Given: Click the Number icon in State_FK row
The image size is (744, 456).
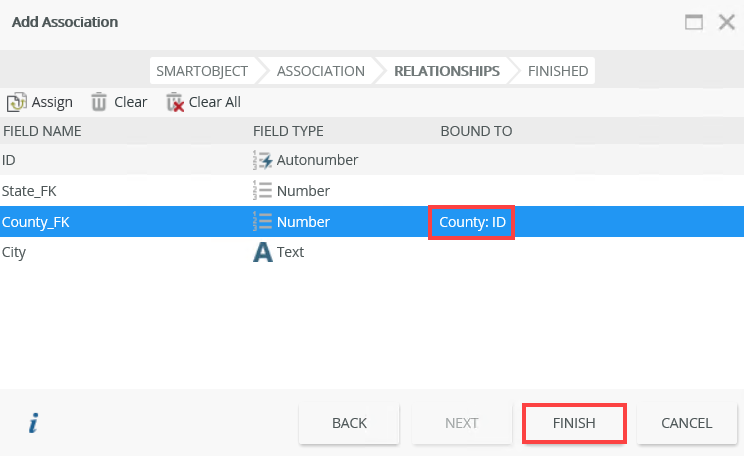Looking at the screenshot, I should pos(263,191).
